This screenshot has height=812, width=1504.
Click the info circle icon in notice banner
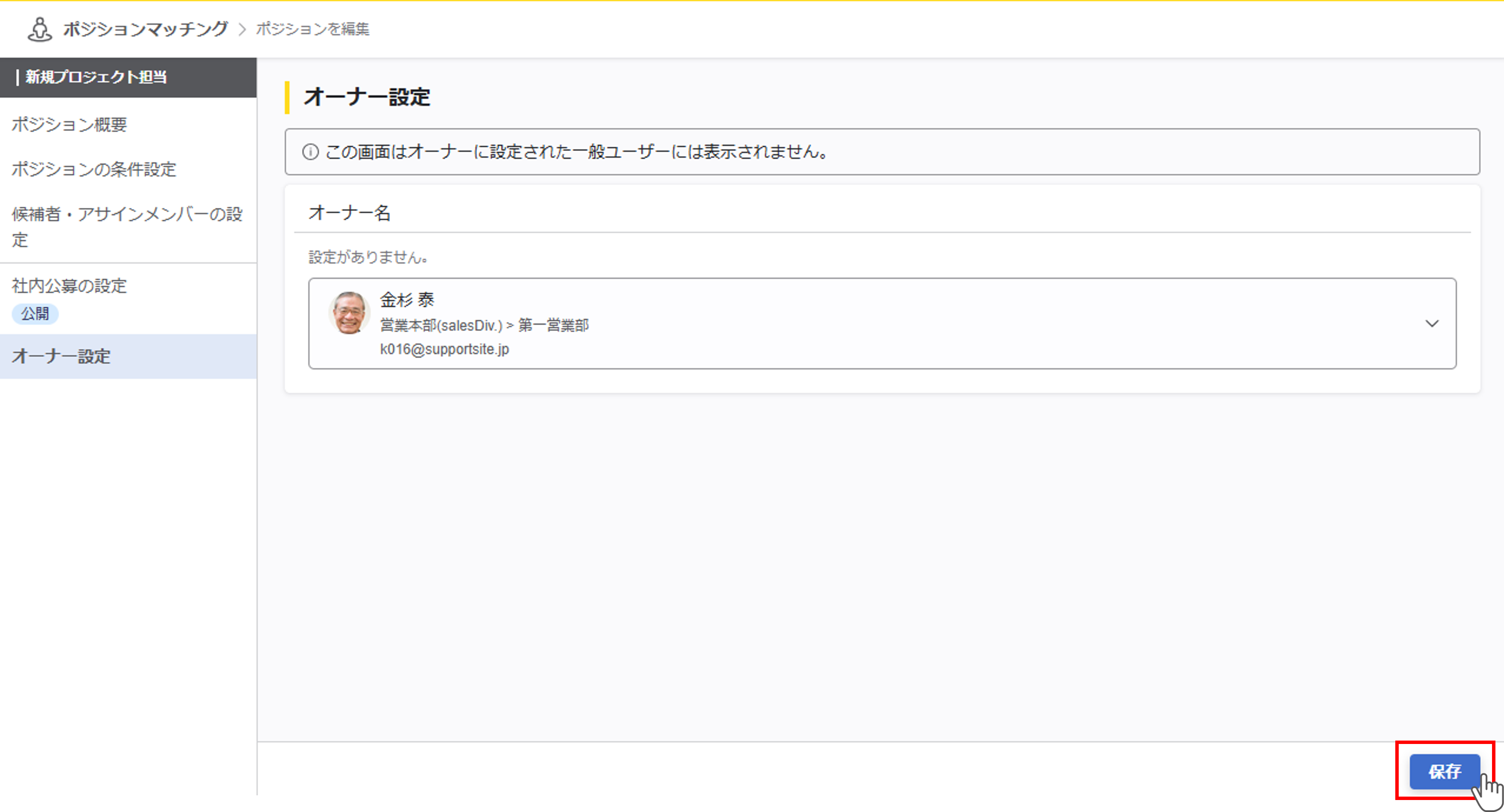point(310,152)
